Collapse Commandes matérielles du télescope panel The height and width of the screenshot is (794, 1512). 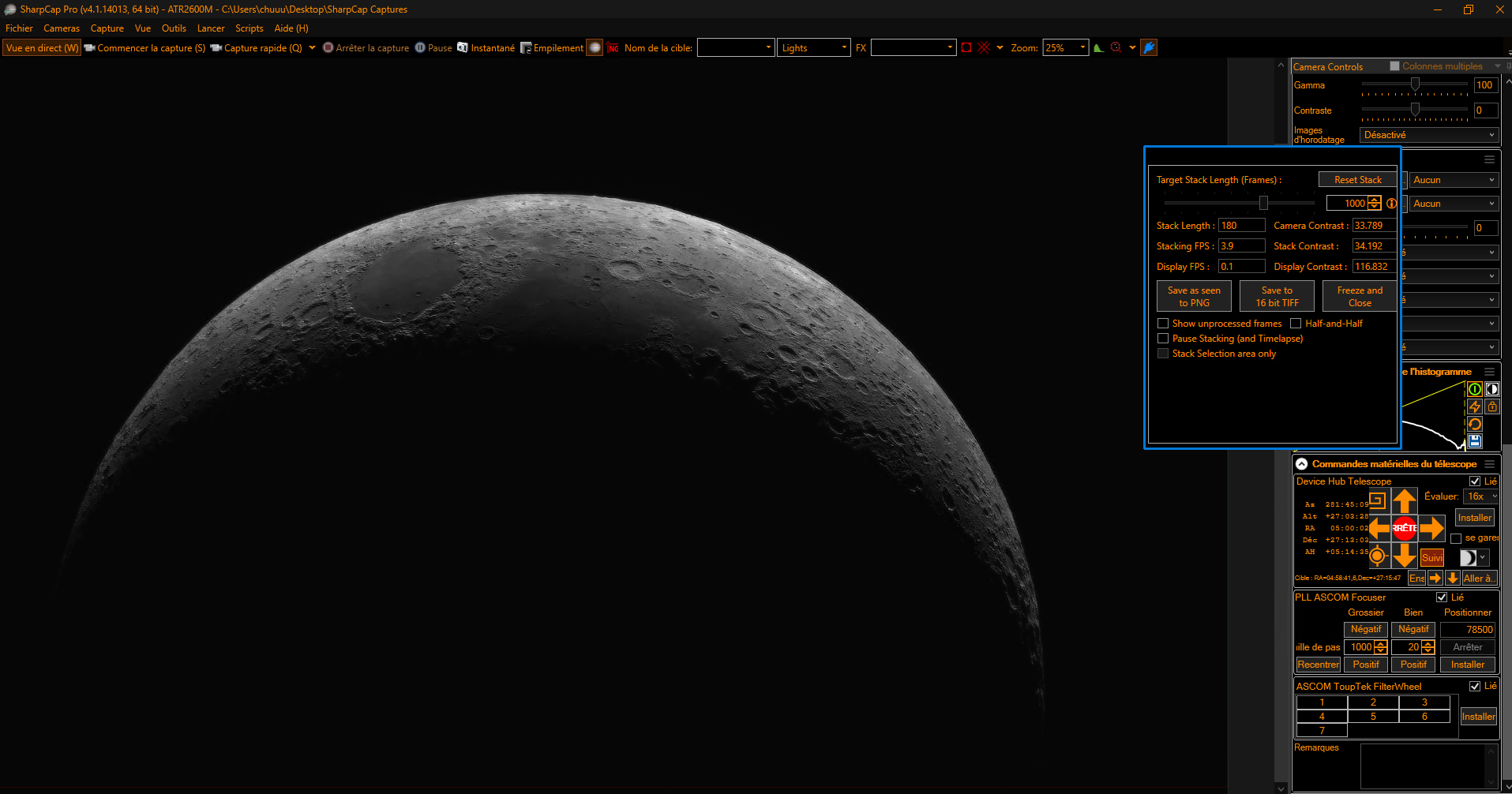1301,464
